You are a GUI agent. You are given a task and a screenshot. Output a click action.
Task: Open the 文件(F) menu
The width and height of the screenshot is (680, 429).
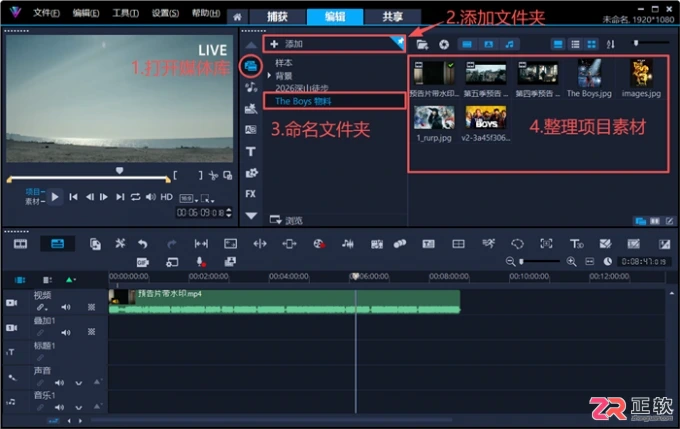pyautogui.click(x=46, y=13)
